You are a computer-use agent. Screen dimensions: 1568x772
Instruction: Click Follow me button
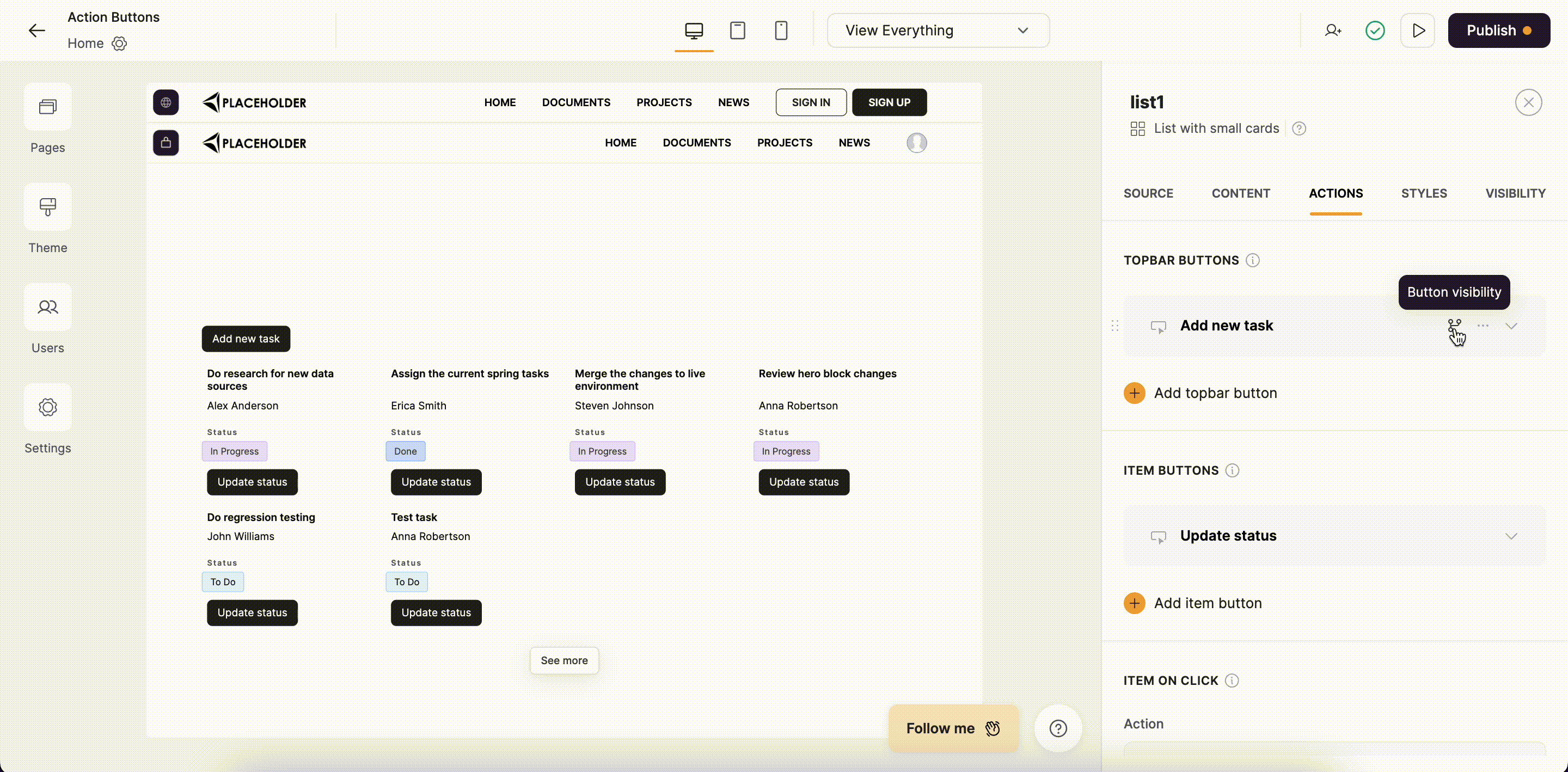[953, 728]
